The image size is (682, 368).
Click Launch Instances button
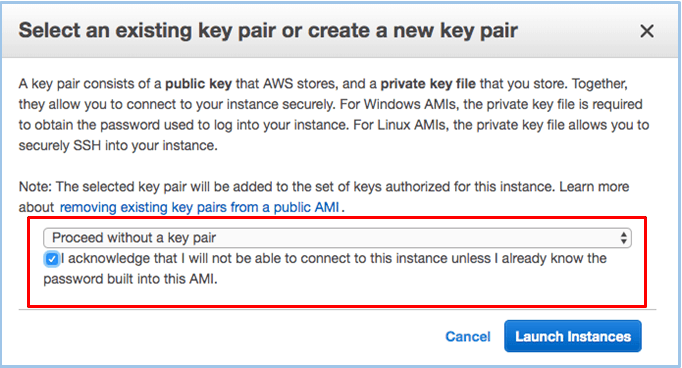coord(573,336)
